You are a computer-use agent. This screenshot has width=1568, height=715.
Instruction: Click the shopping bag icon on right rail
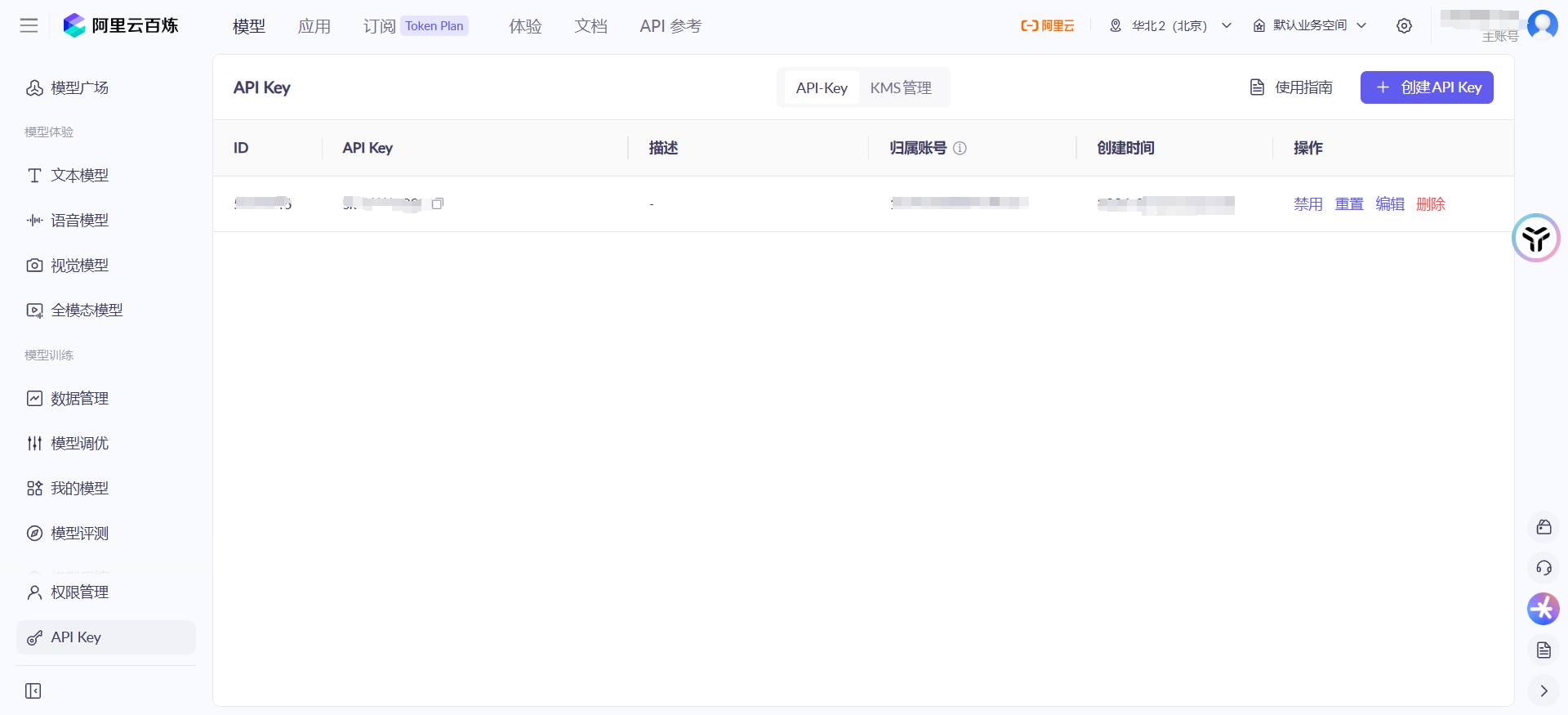pyautogui.click(x=1543, y=527)
